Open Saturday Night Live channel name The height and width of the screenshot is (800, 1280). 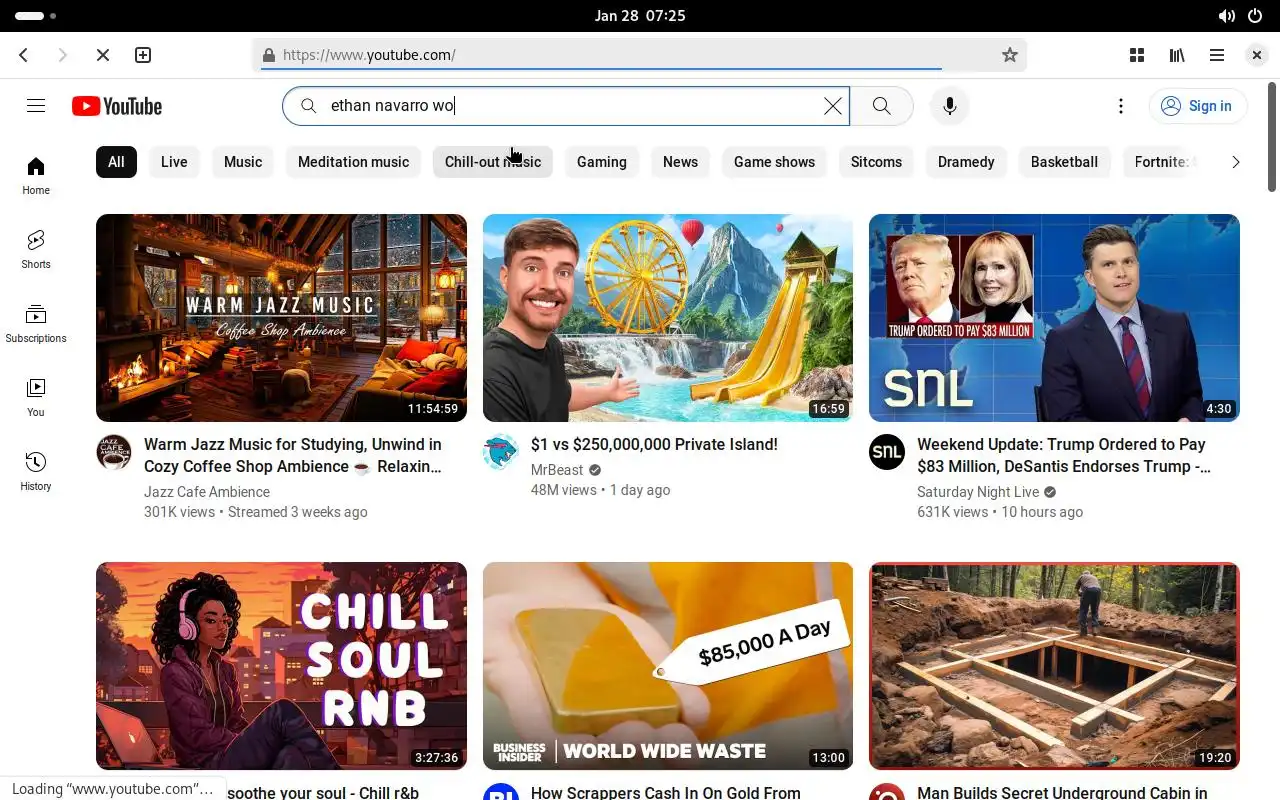(978, 492)
